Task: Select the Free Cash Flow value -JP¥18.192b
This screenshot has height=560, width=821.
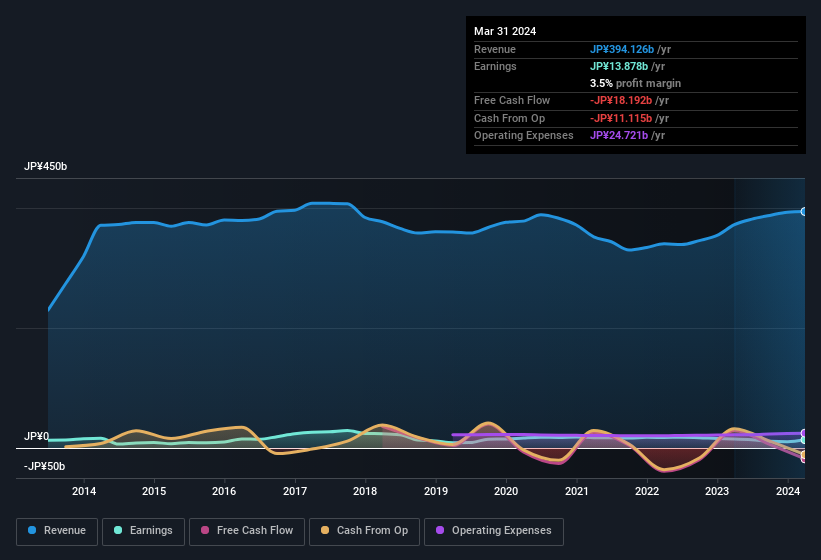Action: click(x=621, y=100)
